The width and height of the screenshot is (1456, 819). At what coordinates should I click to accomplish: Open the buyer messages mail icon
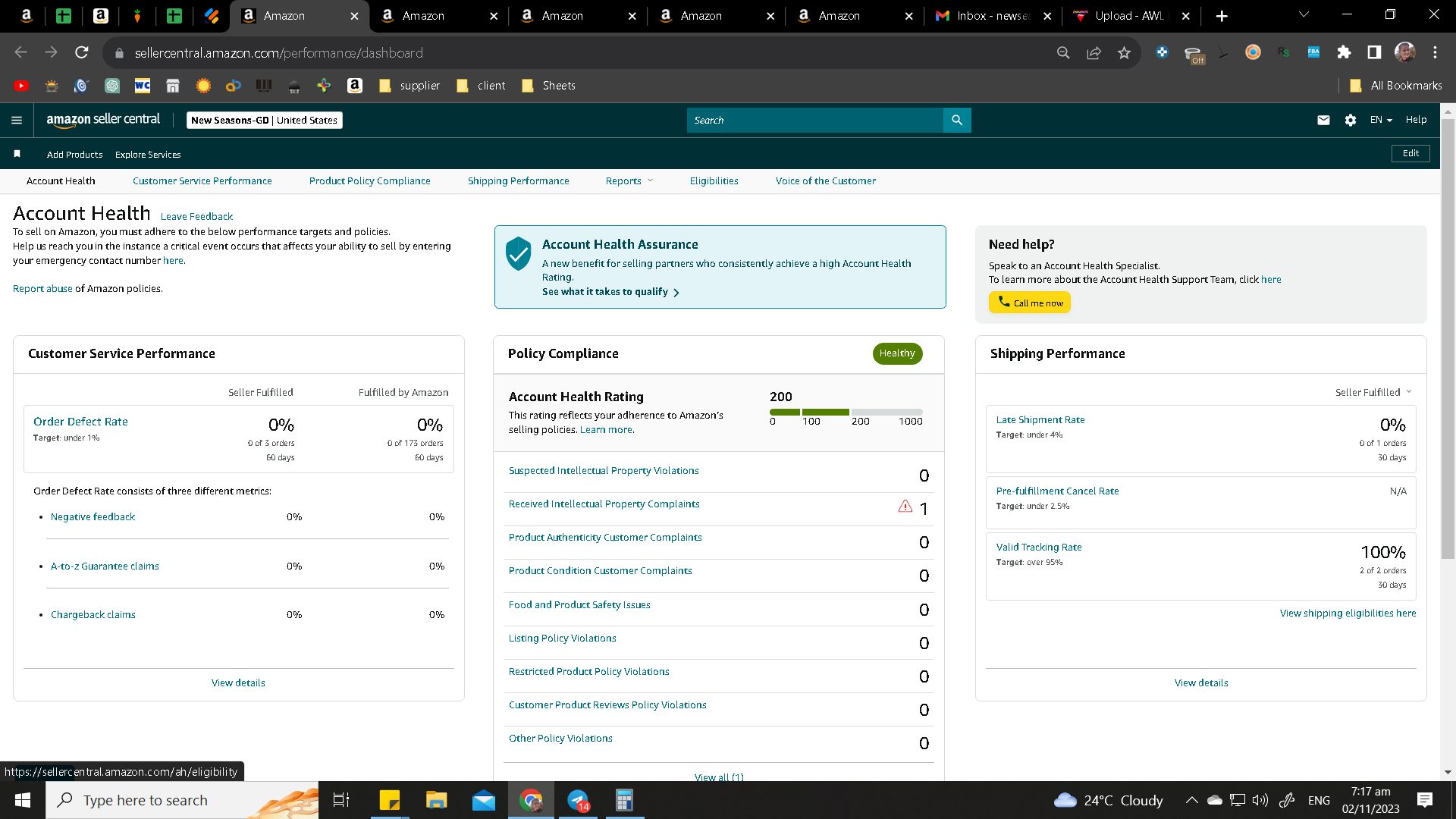click(1323, 120)
